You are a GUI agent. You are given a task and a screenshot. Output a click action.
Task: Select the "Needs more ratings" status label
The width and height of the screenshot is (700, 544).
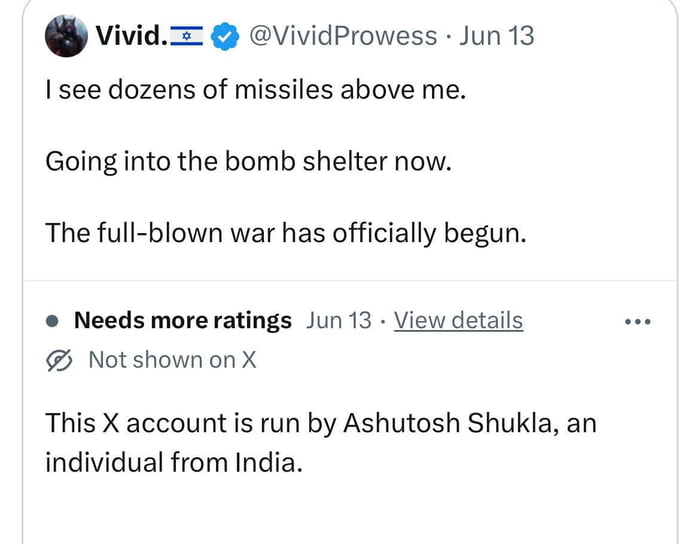coord(183,321)
